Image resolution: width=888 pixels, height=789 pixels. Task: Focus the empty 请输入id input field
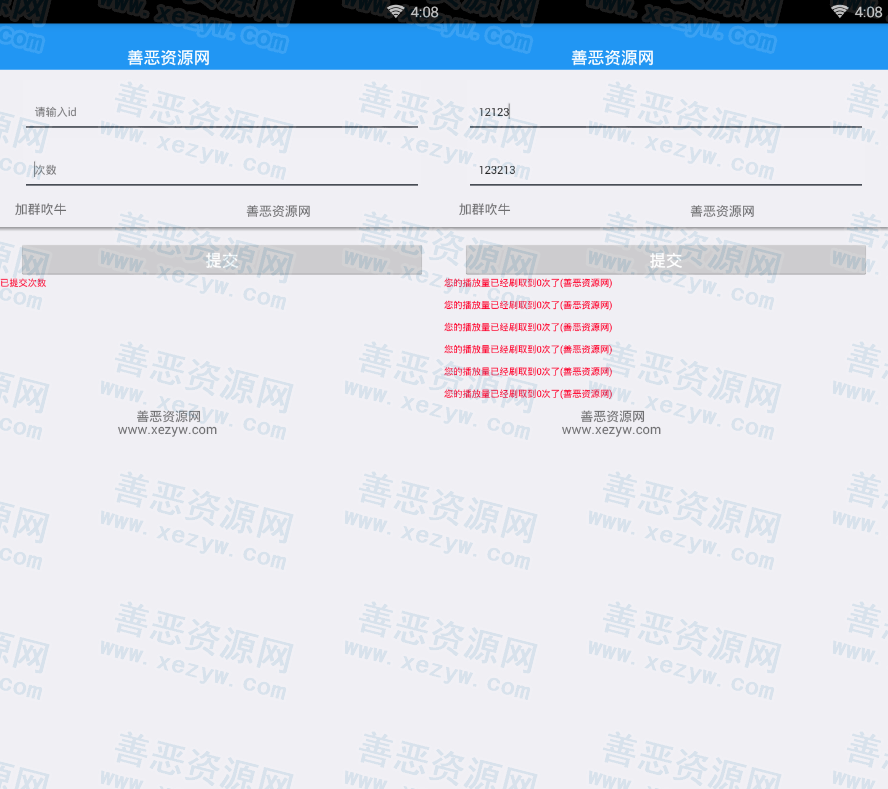[221, 112]
